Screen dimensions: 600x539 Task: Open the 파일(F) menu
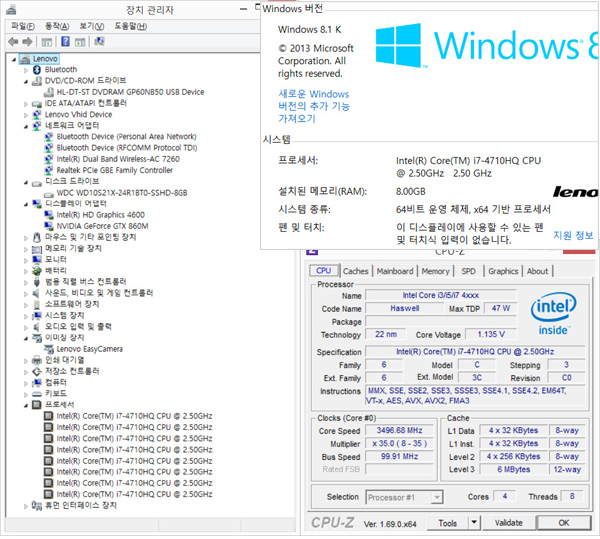click(23, 26)
